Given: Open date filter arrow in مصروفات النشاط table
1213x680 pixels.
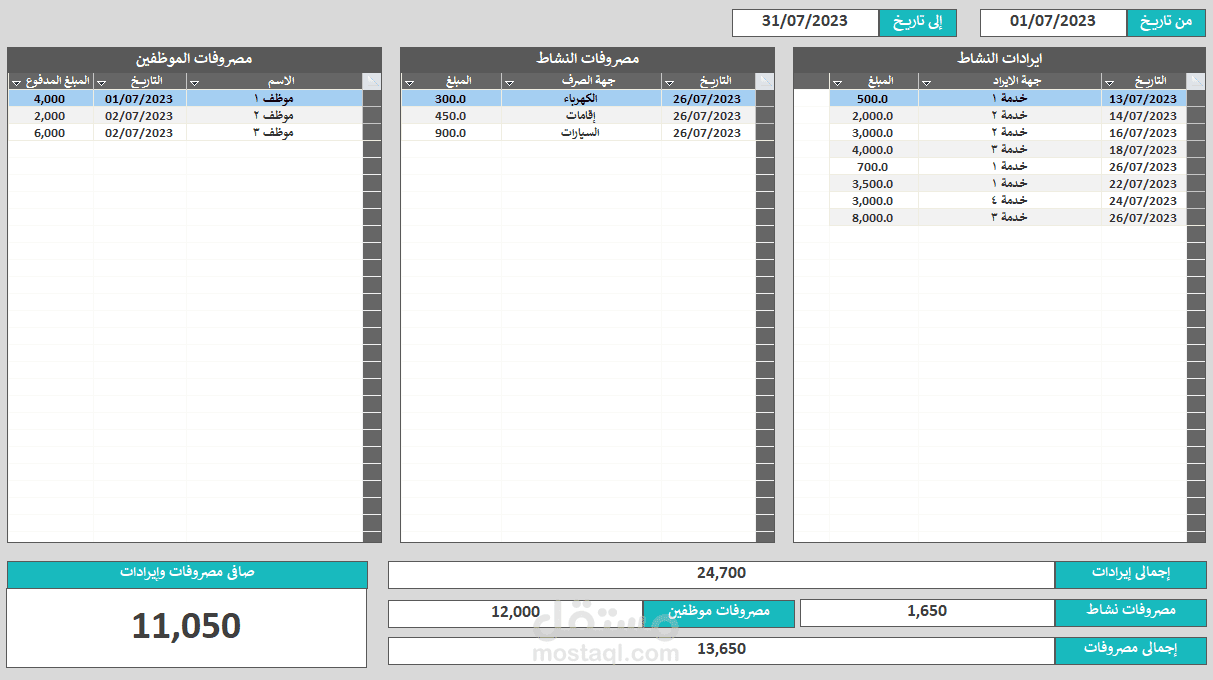Looking at the screenshot, I should click(x=669, y=83).
